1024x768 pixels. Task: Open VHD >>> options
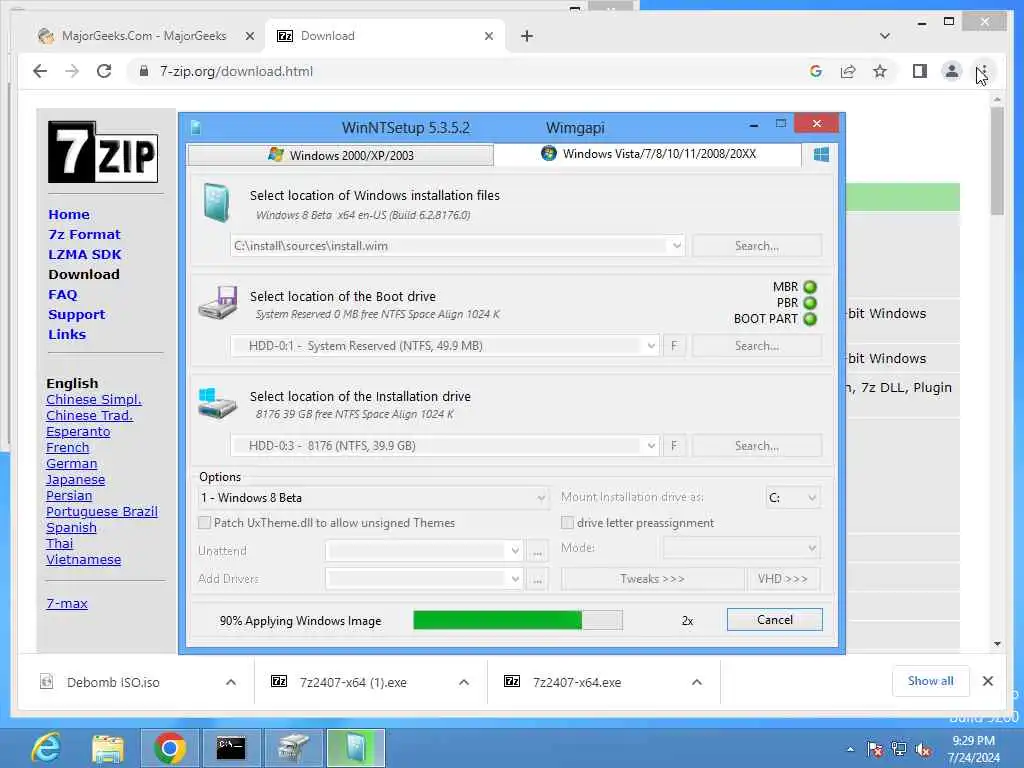coord(783,579)
